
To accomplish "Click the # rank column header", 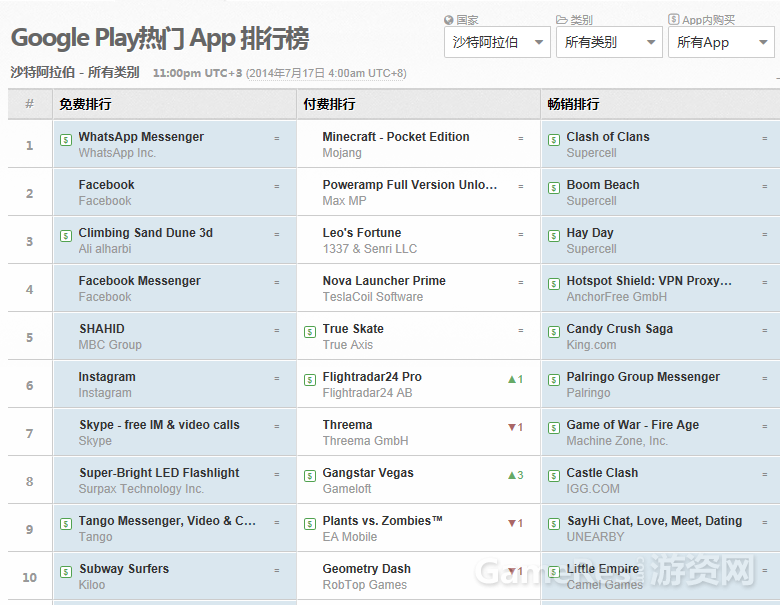I will (30, 104).
